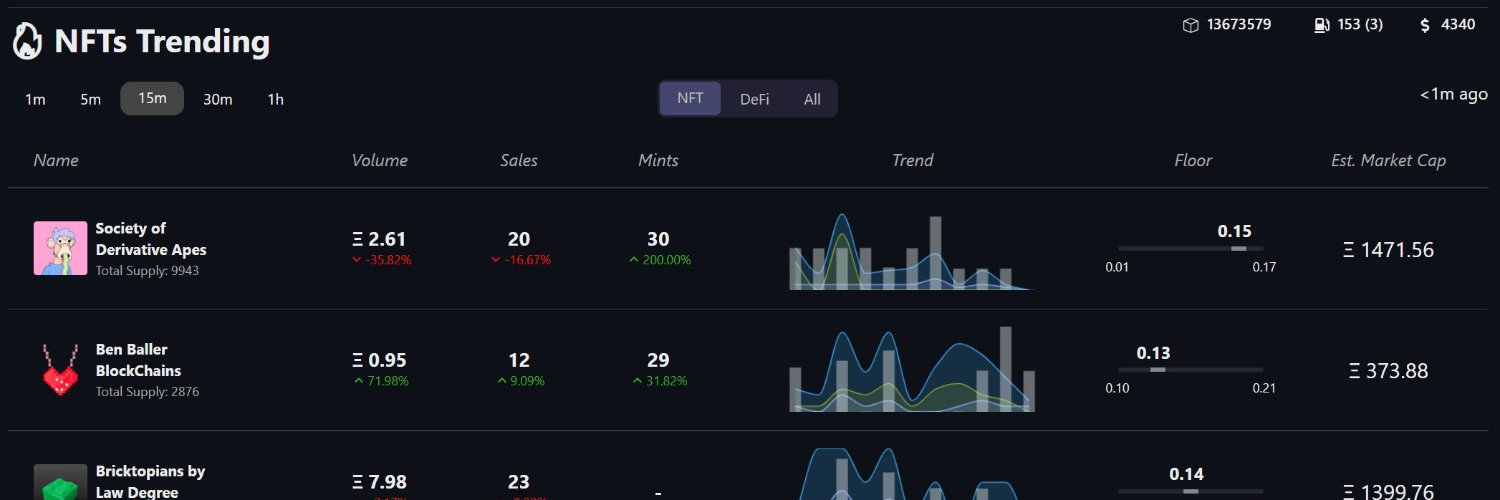Select the 15m time range
The image size is (1500, 500).
coord(152,98)
